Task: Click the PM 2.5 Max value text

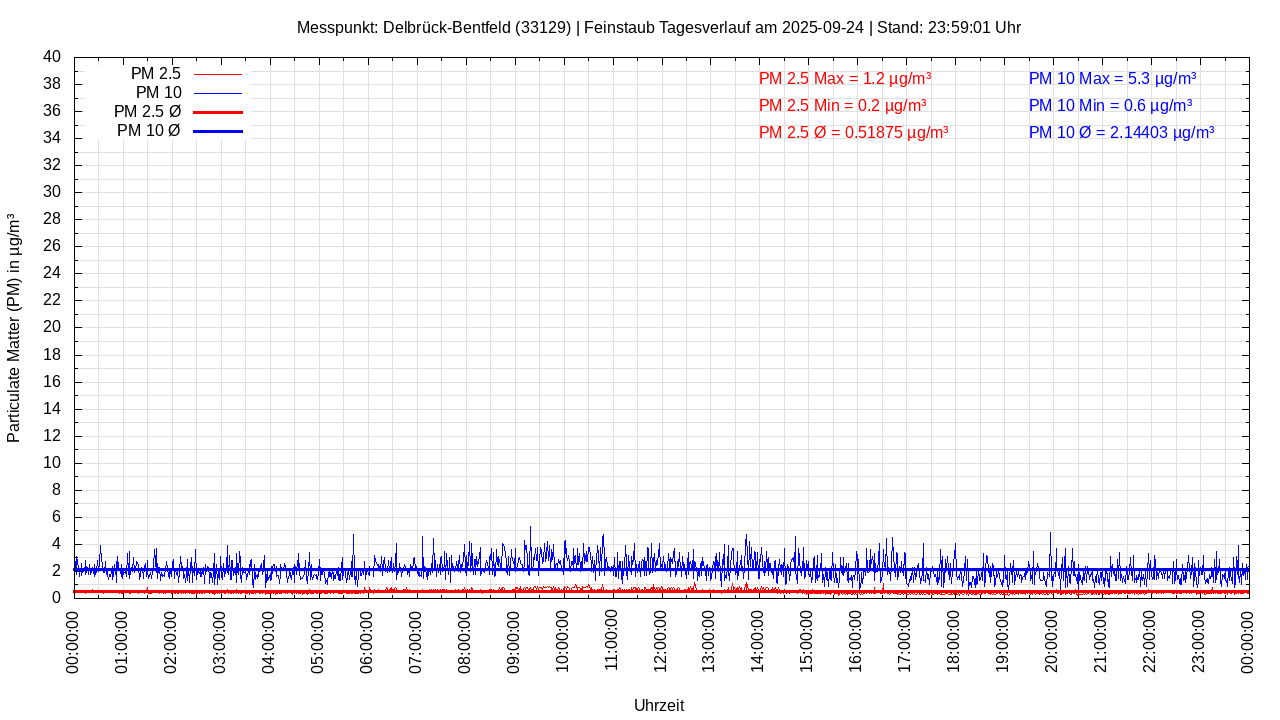Action: click(845, 79)
